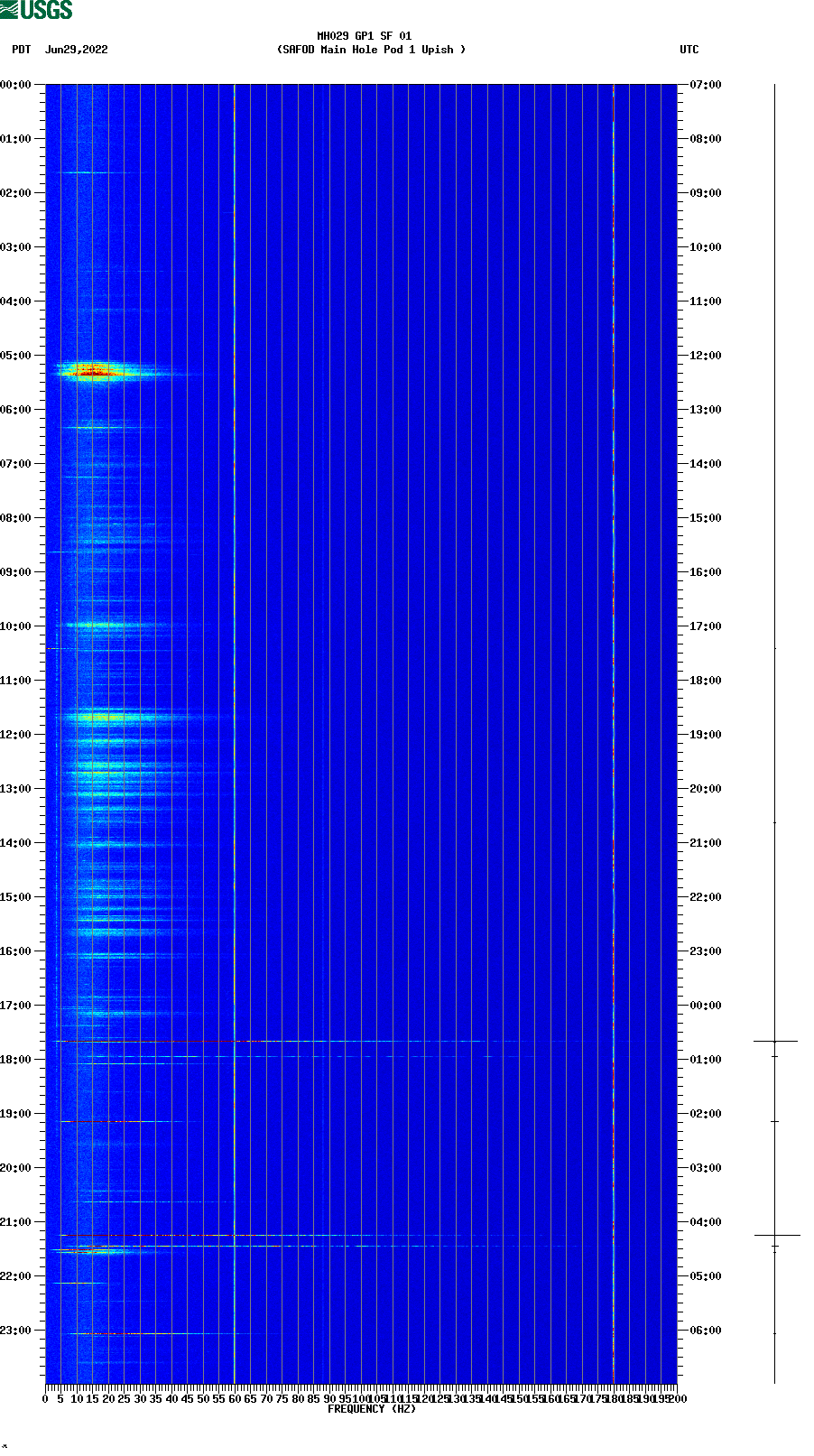Click the 21:00 UTC time label

705,843
